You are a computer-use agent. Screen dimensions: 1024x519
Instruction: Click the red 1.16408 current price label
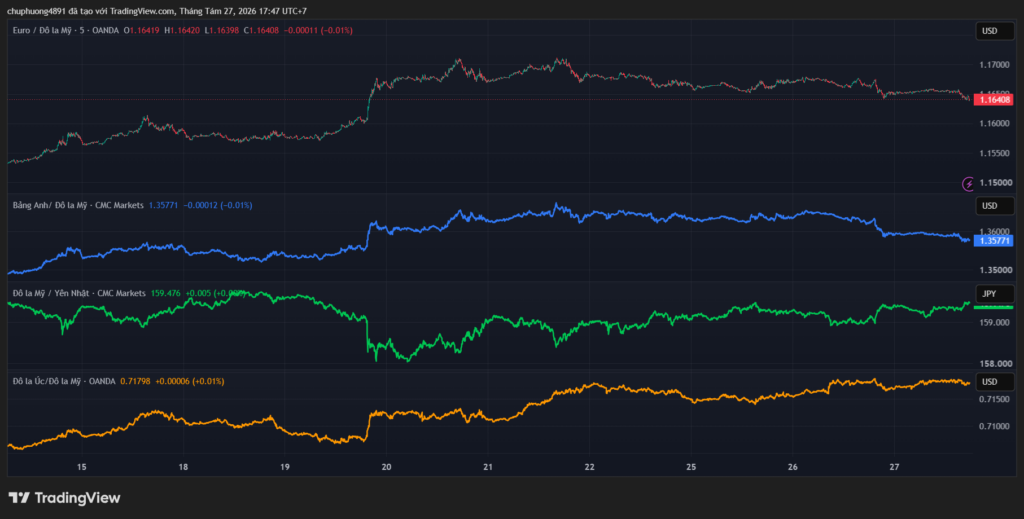993,100
